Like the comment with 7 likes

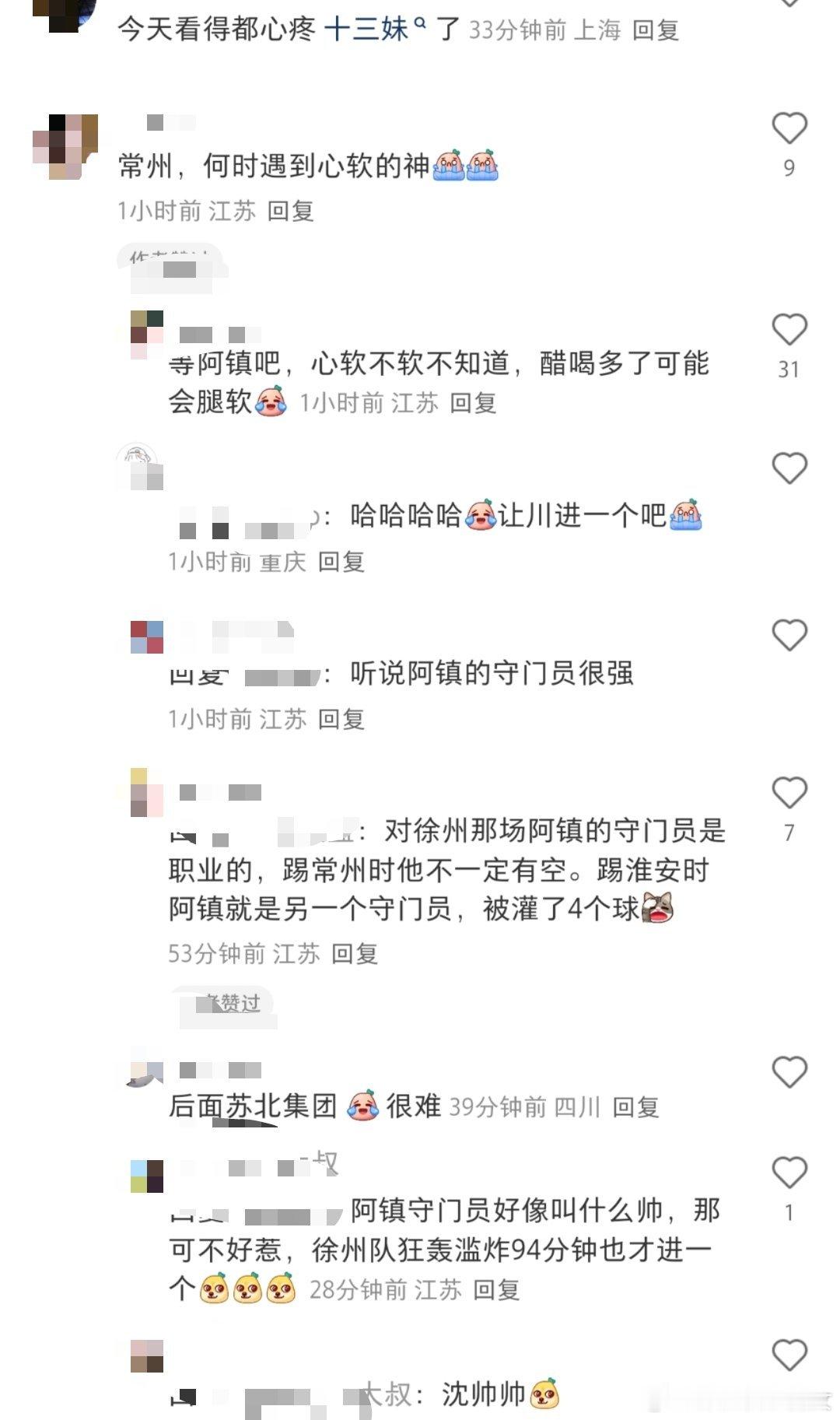[x=789, y=793]
